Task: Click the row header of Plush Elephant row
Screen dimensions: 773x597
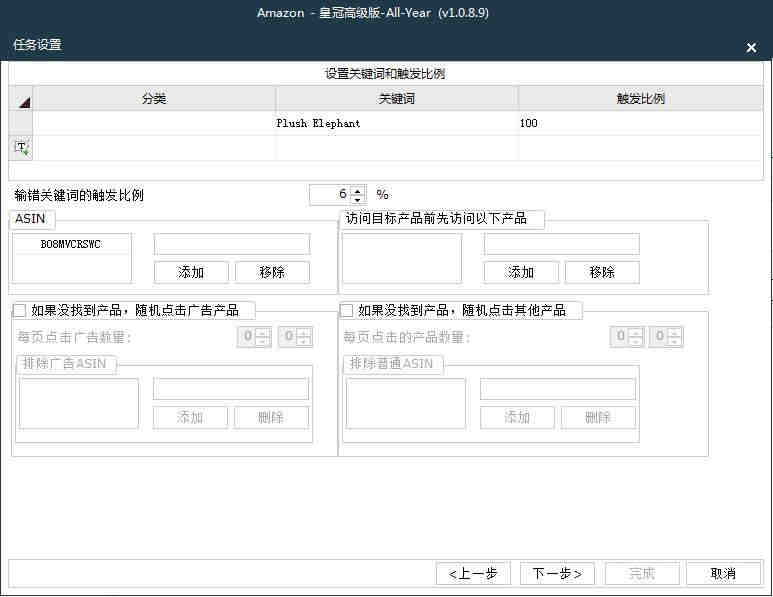Action: click(x=21, y=123)
